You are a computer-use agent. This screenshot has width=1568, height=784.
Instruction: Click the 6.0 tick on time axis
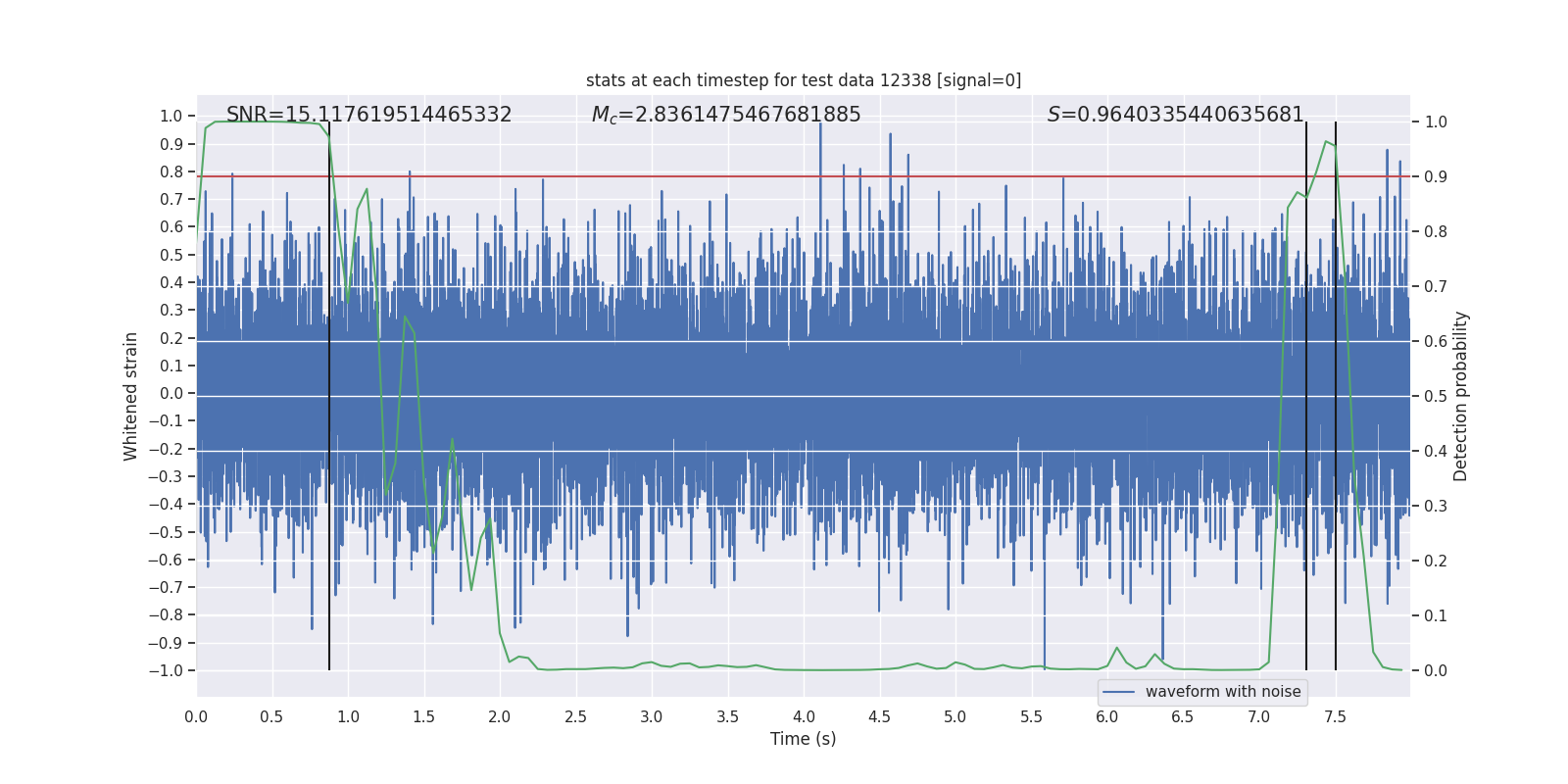pyautogui.click(x=1107, y=716)
